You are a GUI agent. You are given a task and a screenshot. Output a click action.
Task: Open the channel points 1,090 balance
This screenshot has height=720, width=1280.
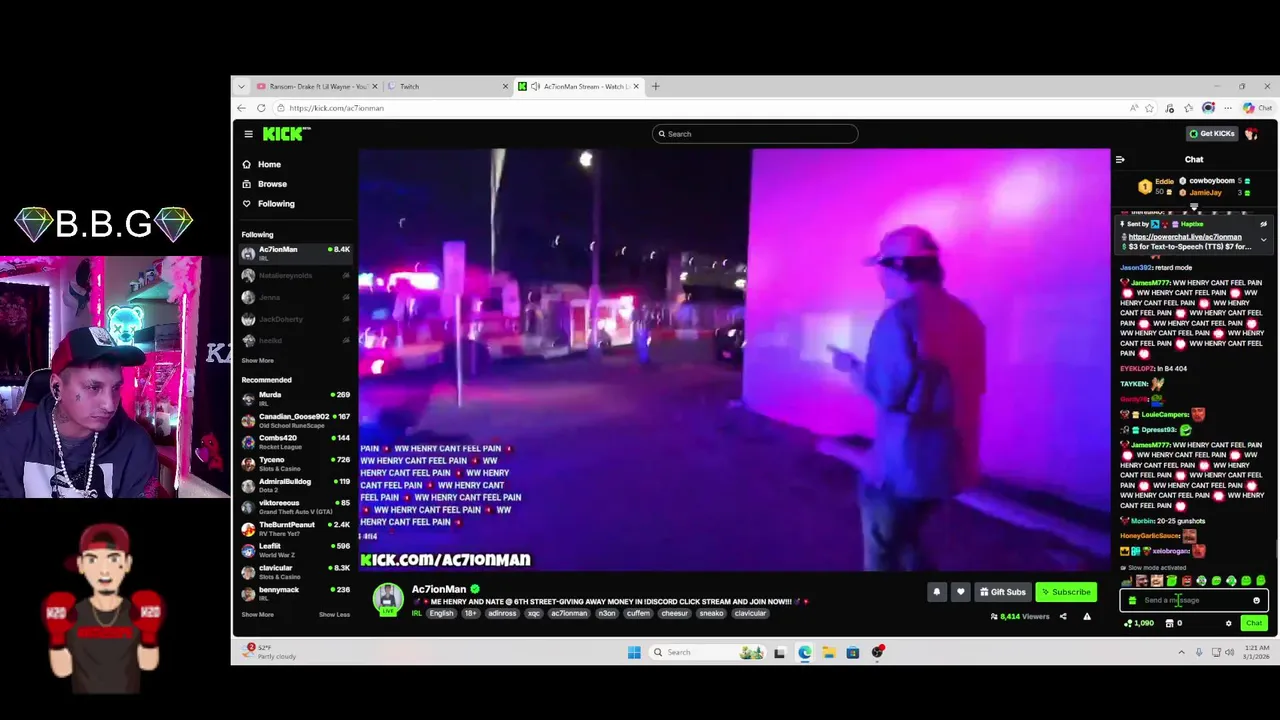click(1139, 623)
